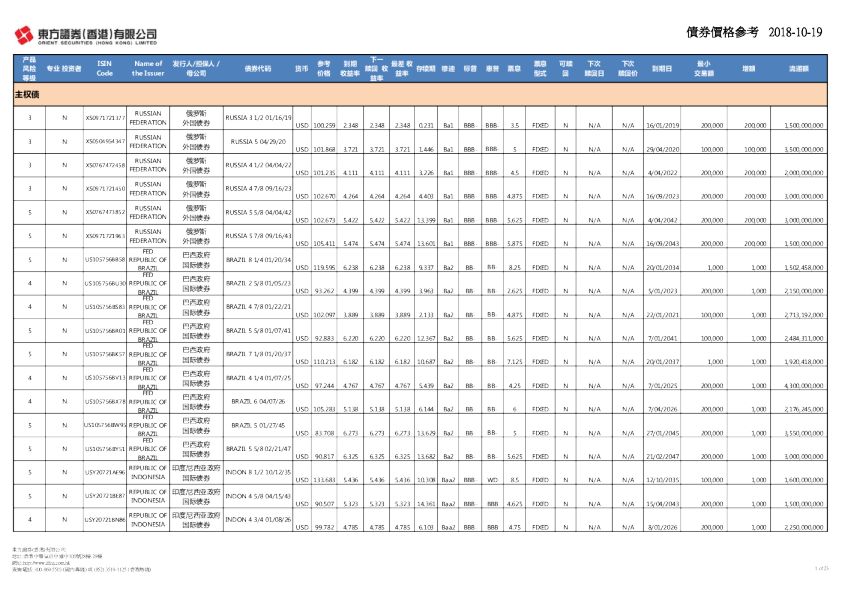
Task: Select bond code INDON 4 3/4 01/08/26
Action: tap(257, 520)
